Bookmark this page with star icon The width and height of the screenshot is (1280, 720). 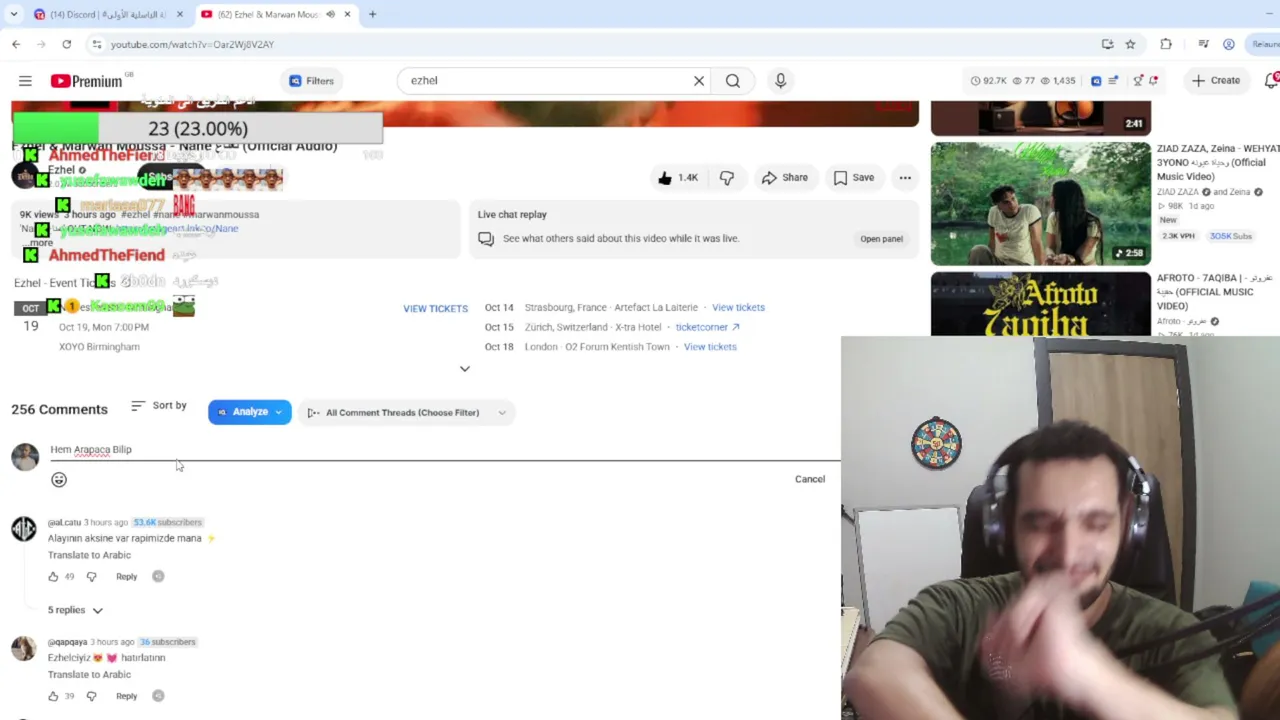(x=1130, y=44)
